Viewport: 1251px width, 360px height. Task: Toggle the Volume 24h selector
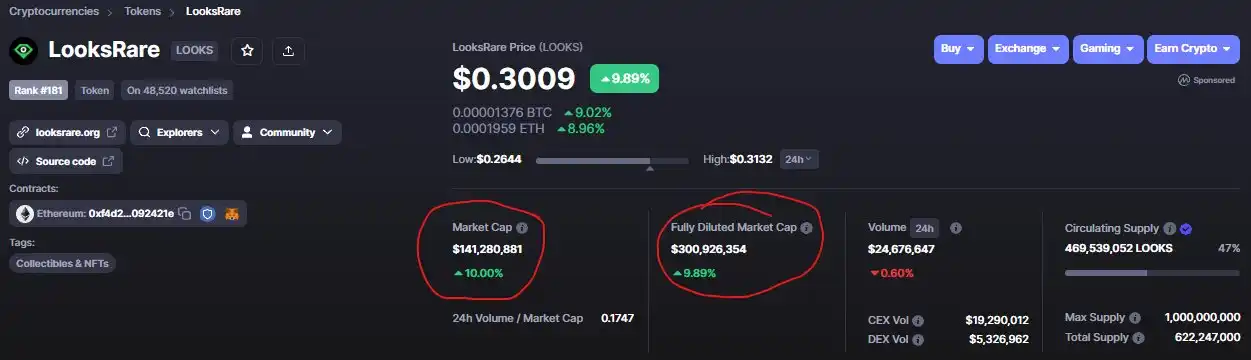925,228
